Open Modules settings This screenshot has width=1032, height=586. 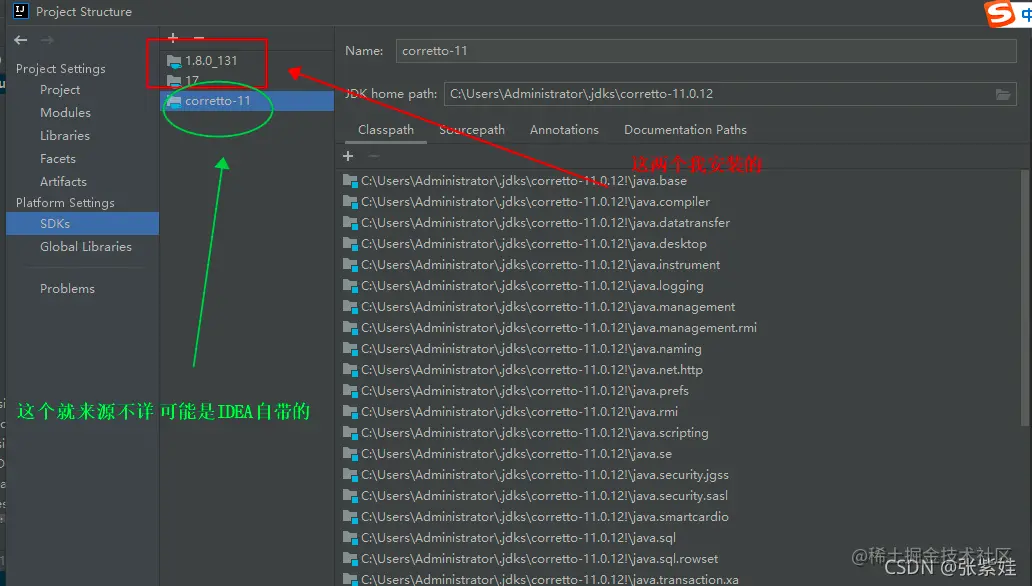pos(65,113)
